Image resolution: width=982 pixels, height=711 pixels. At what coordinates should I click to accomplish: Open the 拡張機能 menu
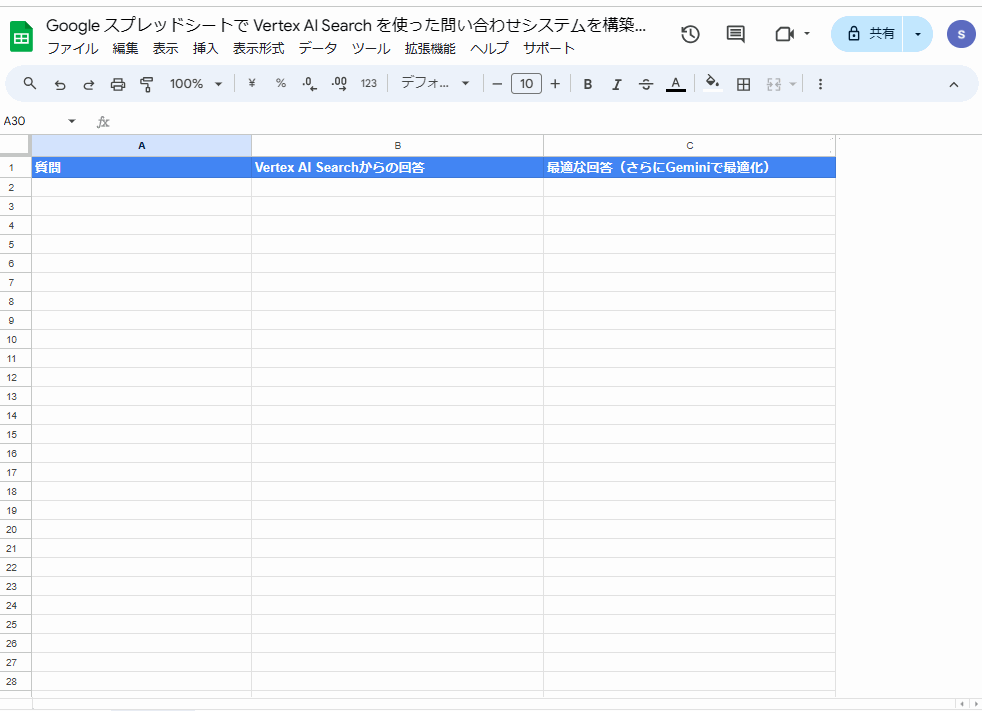[x=429, y=47]
